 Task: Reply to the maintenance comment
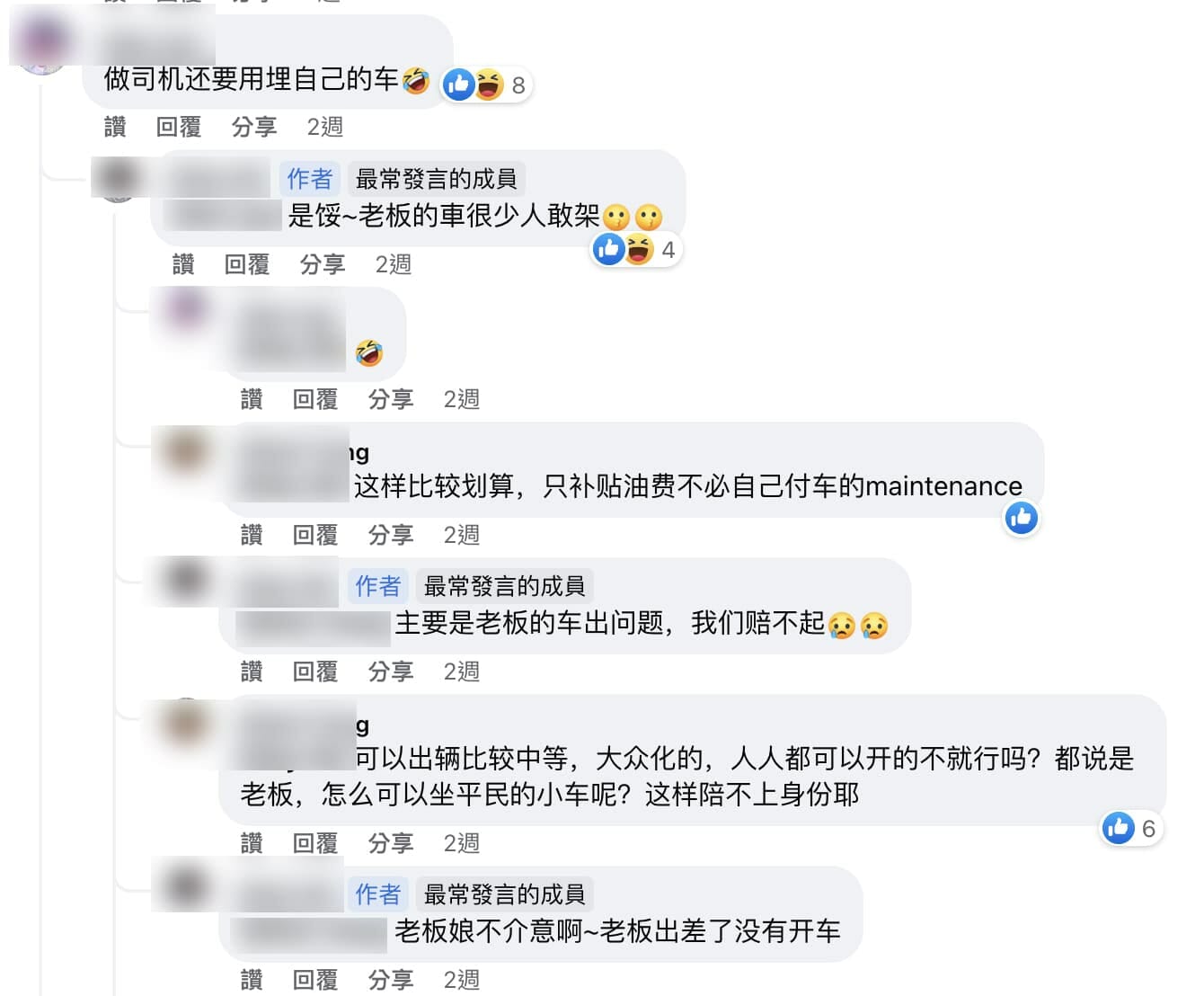tap(315, 535)
